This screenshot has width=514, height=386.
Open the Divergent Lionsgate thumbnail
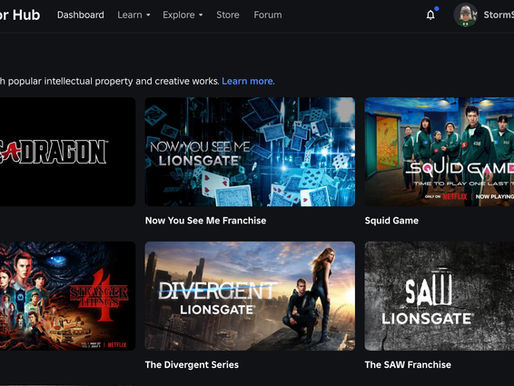pyautogui.click(x=250, y=296)
